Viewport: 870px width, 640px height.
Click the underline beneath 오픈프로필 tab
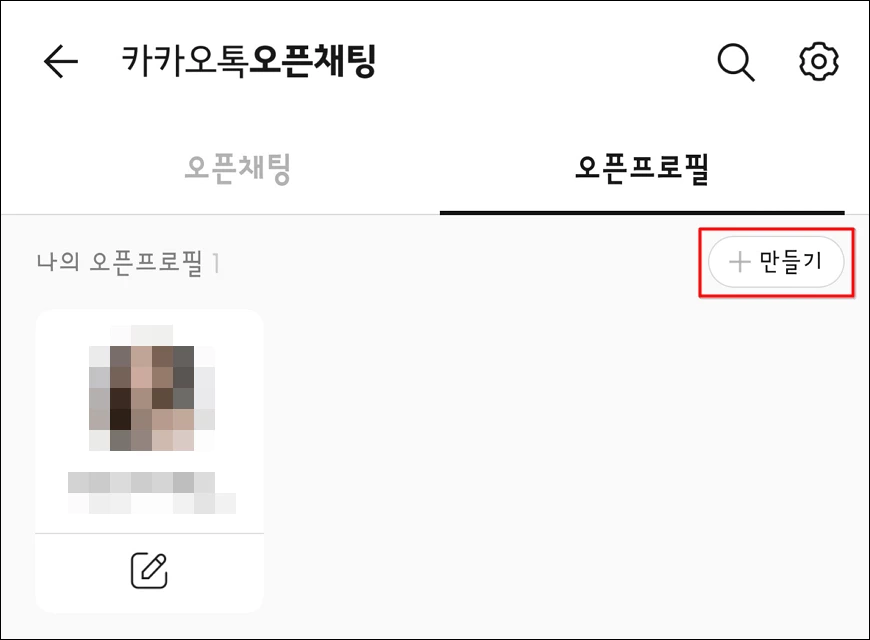tap(642, 212)
